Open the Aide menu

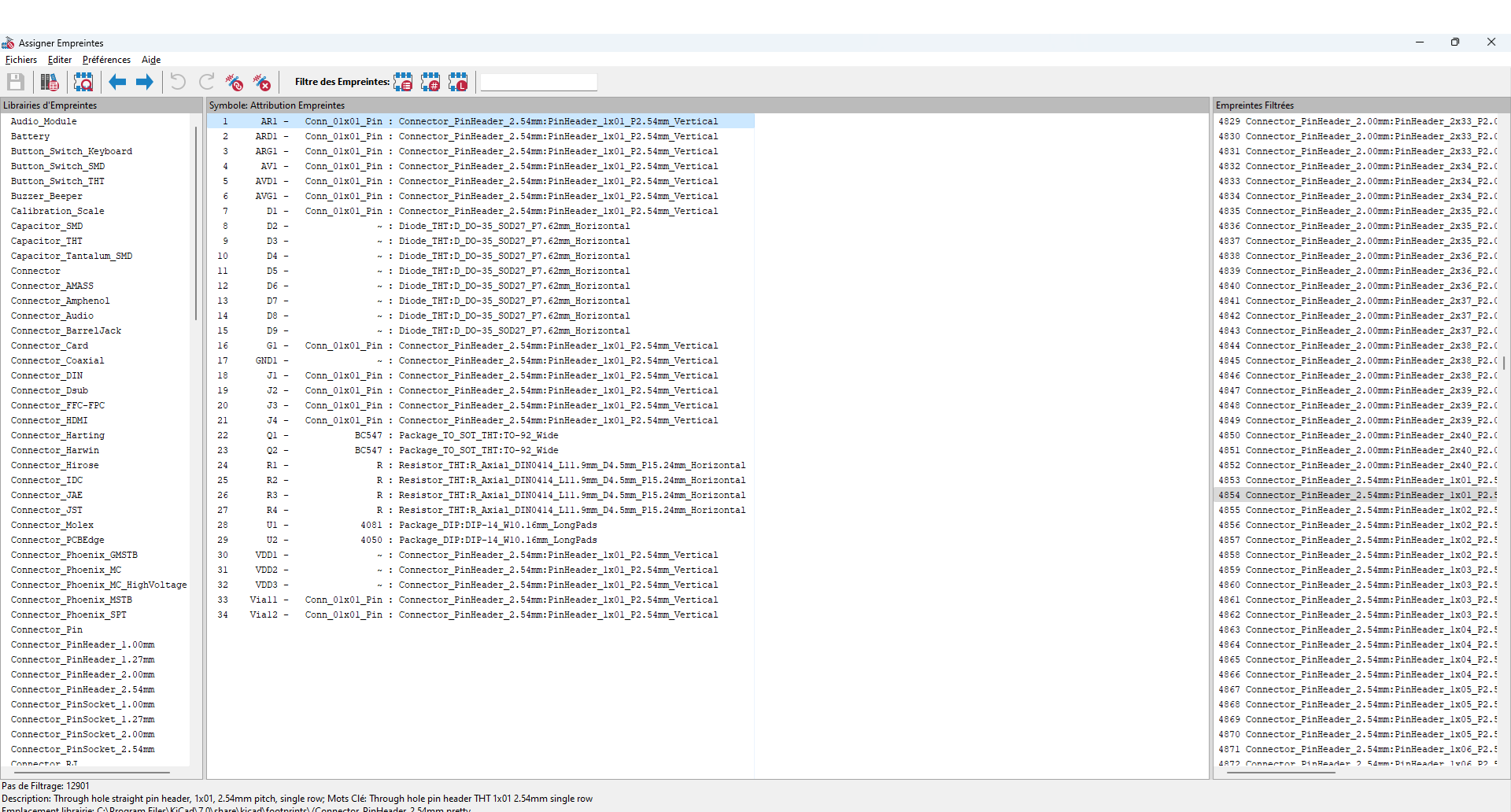[x=151, y=60]
